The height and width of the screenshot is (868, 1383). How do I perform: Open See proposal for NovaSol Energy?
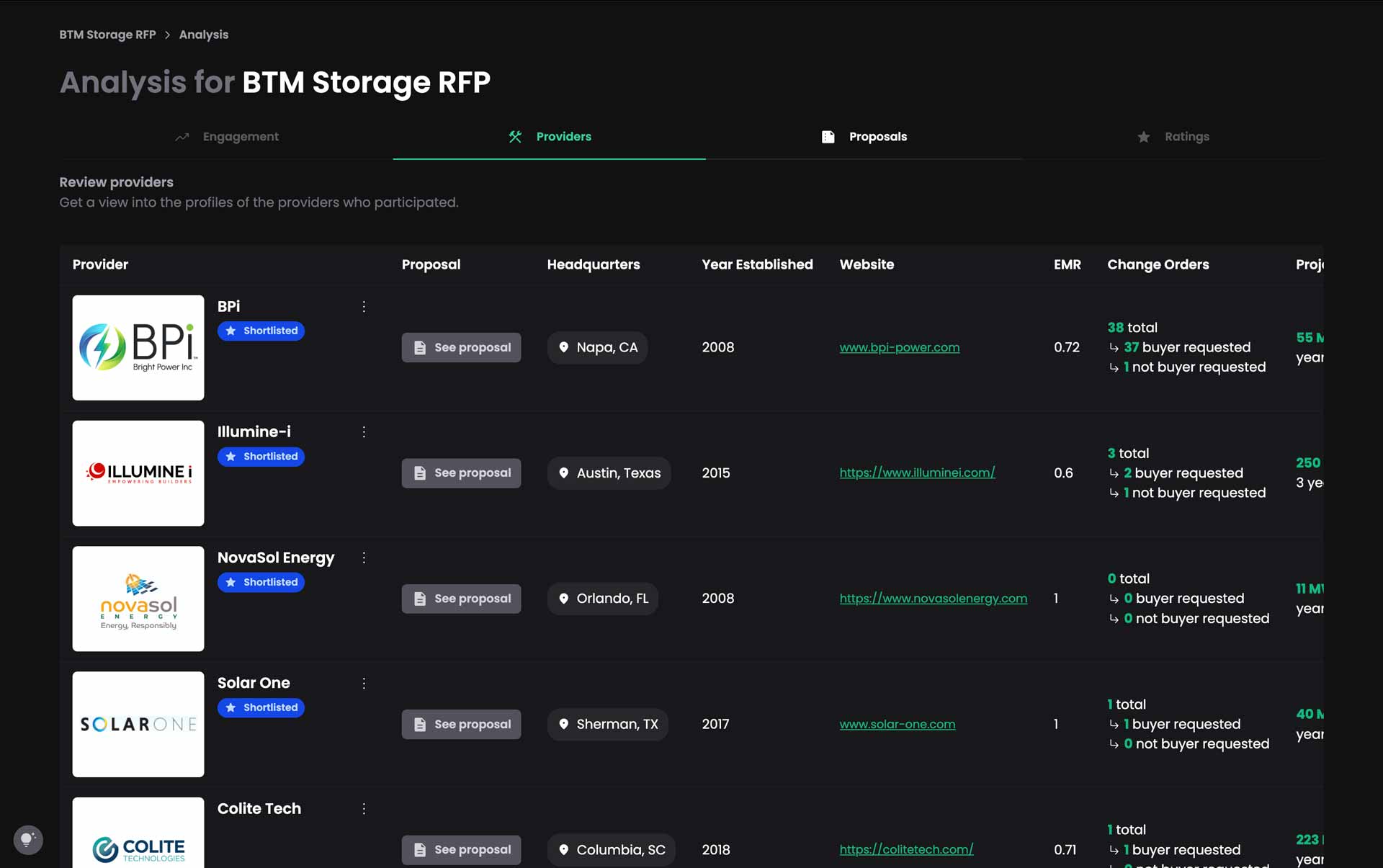coord(461,599)
